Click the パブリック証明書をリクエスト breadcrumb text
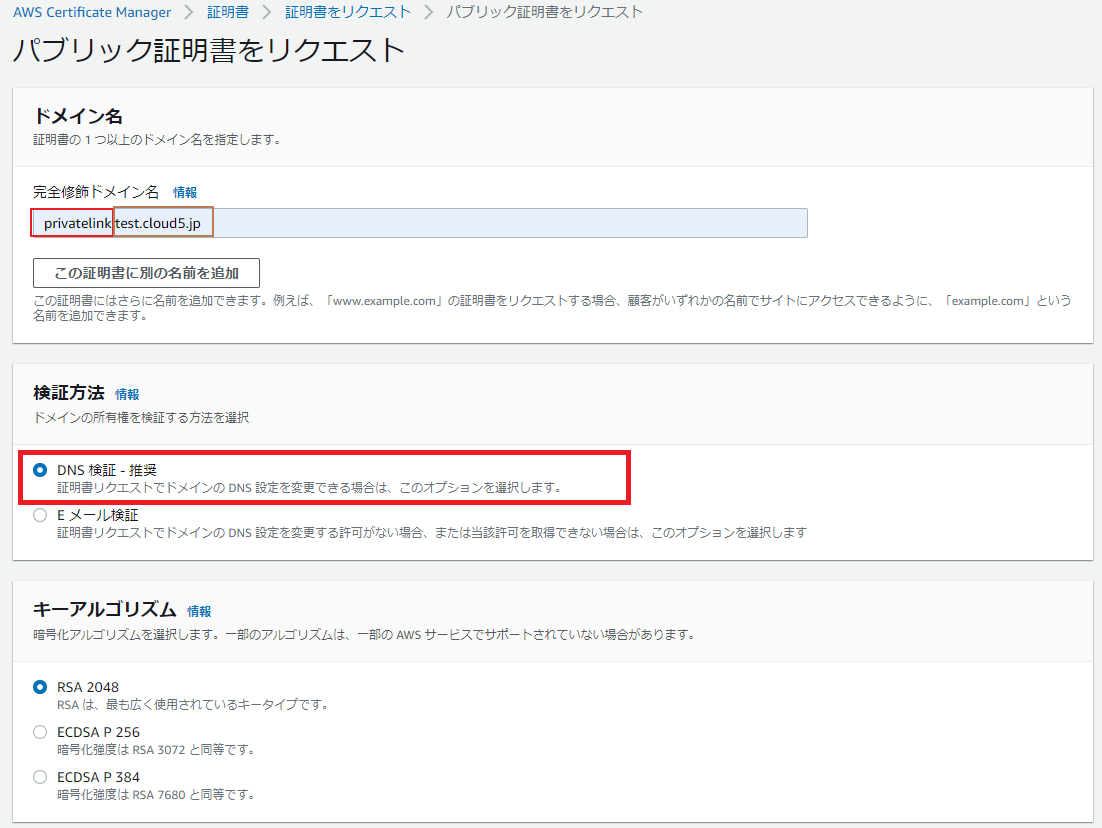Image resolution: width=1102 pixels, height=828 pixels. point(545,12)
